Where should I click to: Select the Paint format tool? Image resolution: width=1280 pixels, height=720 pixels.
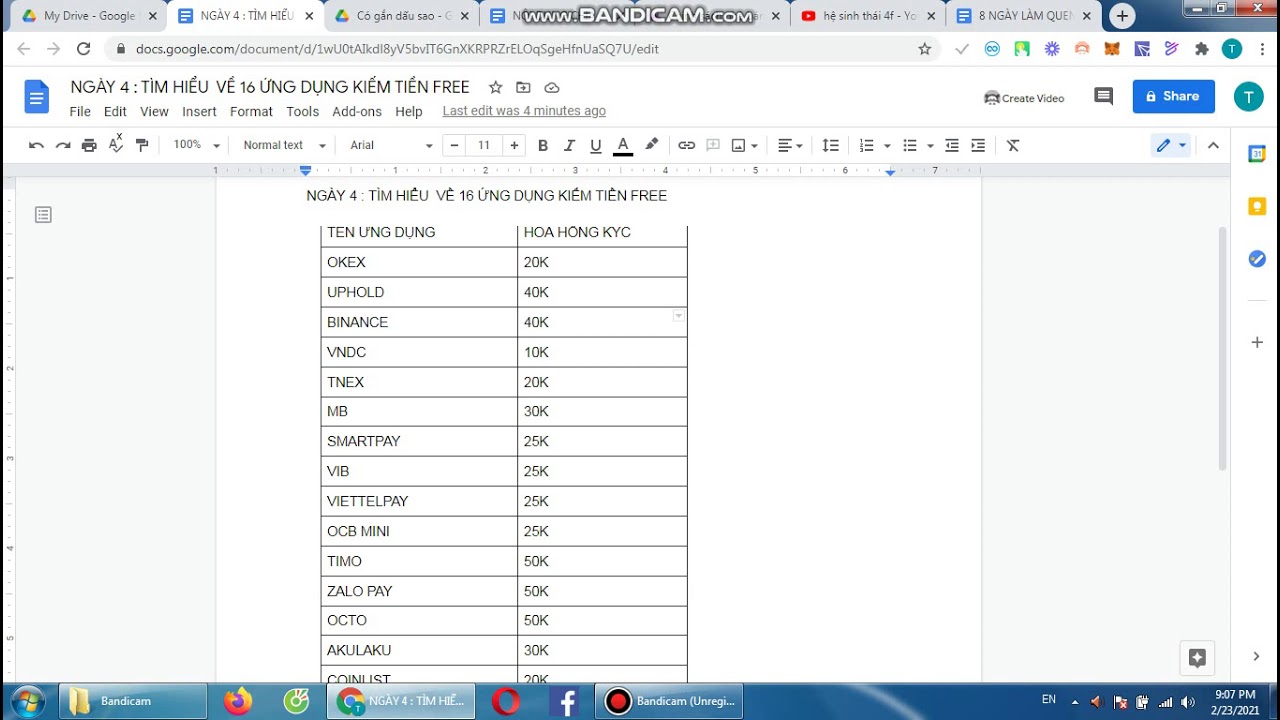coord(142,145)
